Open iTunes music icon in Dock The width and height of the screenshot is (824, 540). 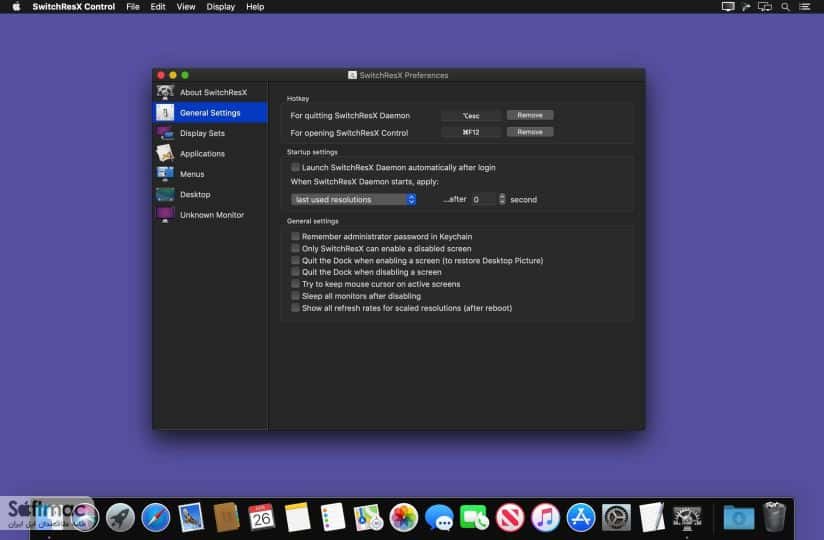[545, 517]
